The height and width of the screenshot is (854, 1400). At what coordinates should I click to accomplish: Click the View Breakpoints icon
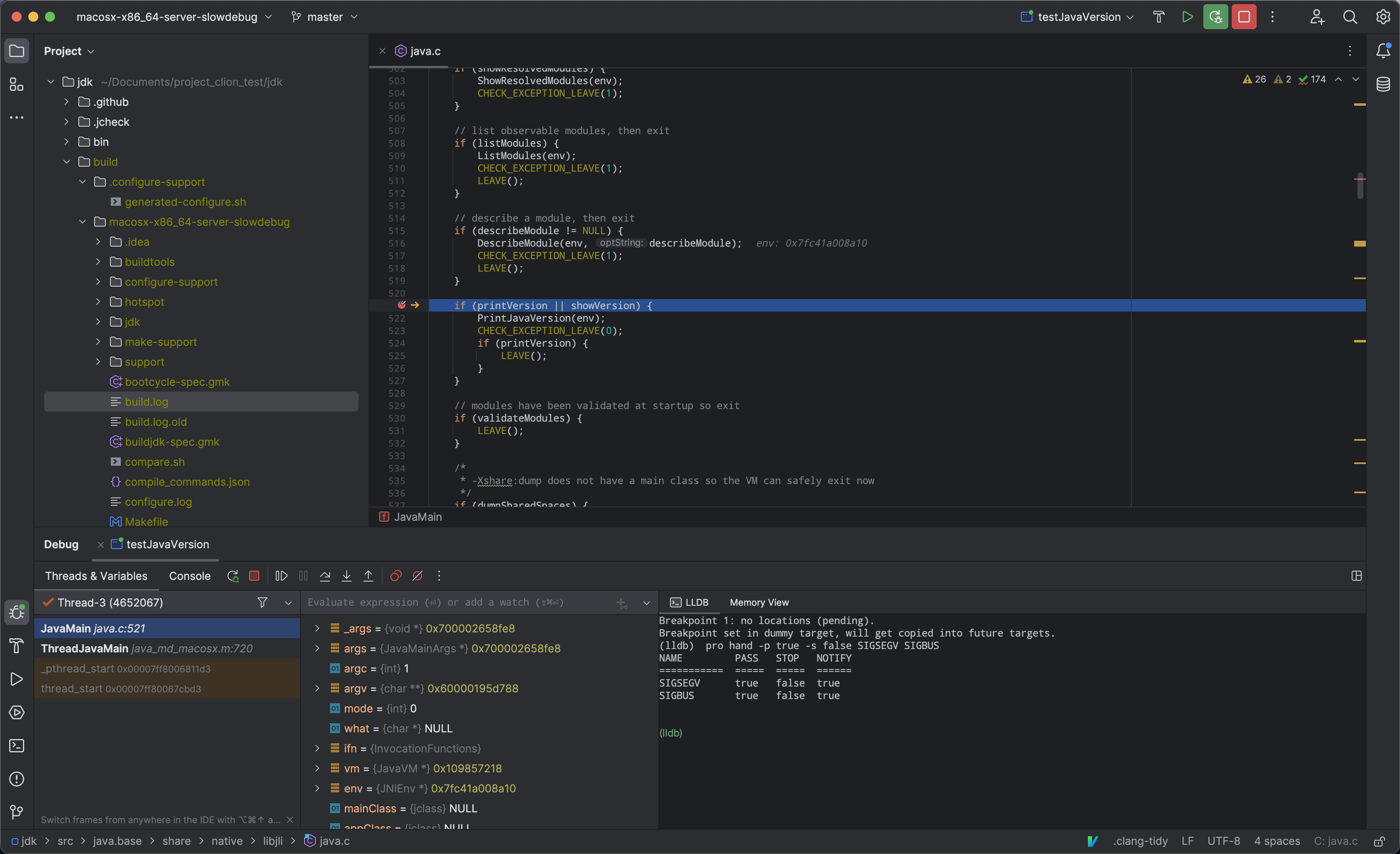(396, 576)
